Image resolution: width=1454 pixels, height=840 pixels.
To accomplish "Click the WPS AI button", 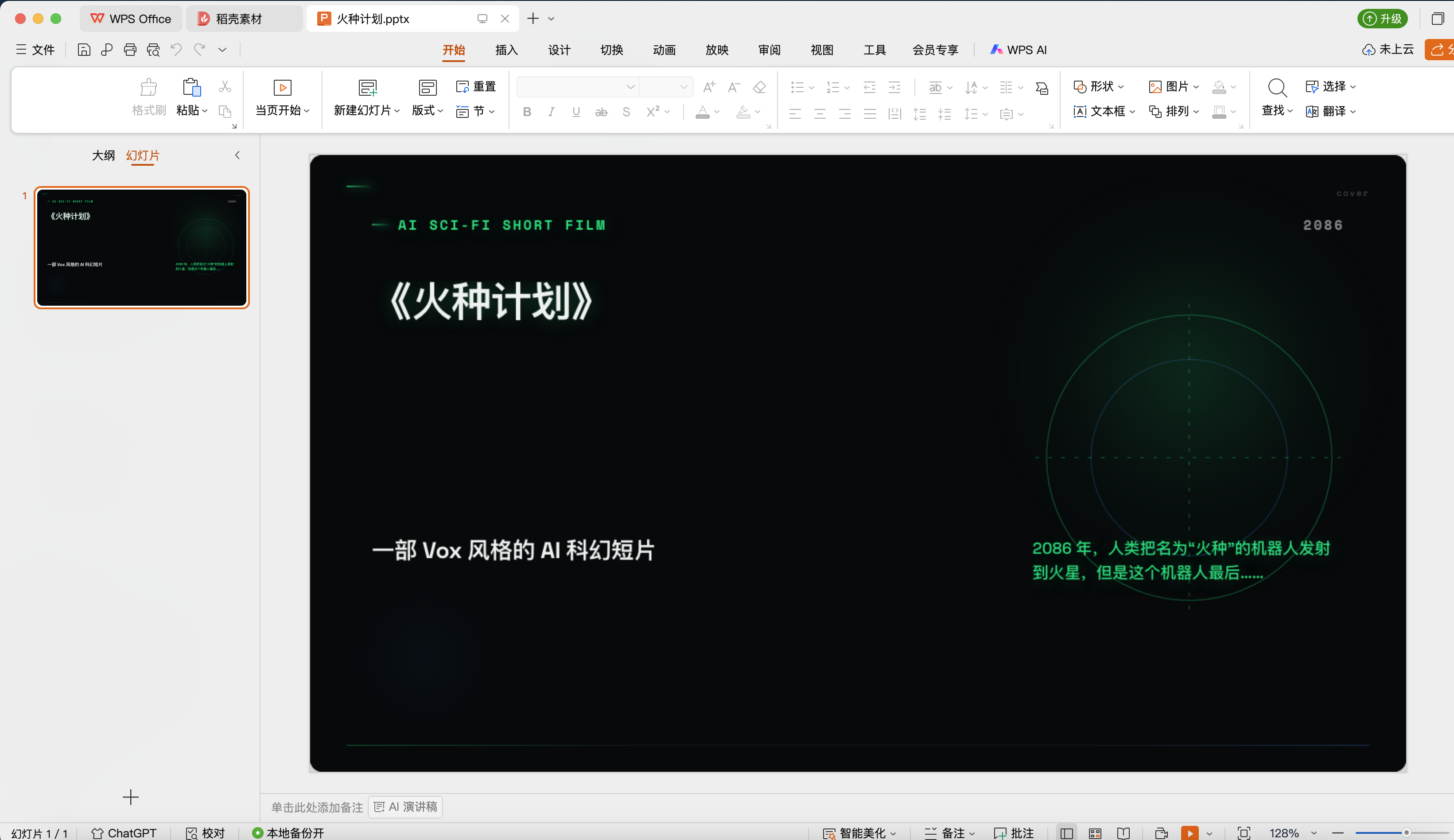I will click(x=1019, y=50).
